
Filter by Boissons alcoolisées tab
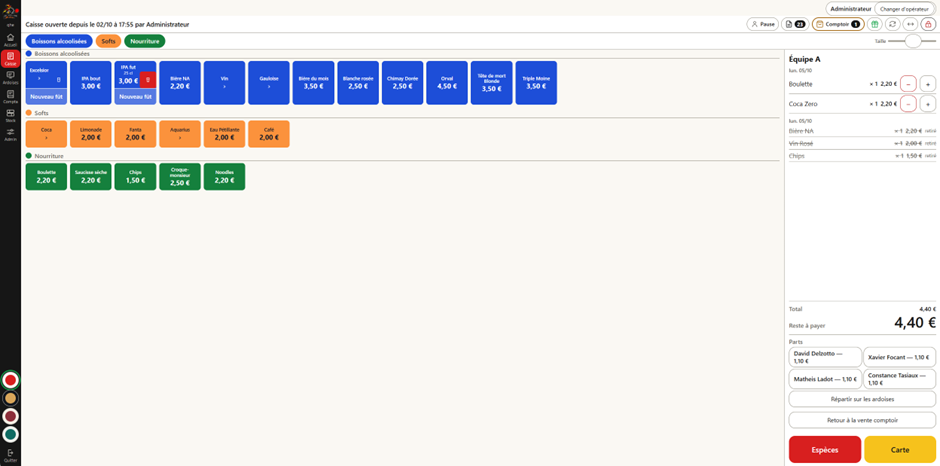click(59, 41)
